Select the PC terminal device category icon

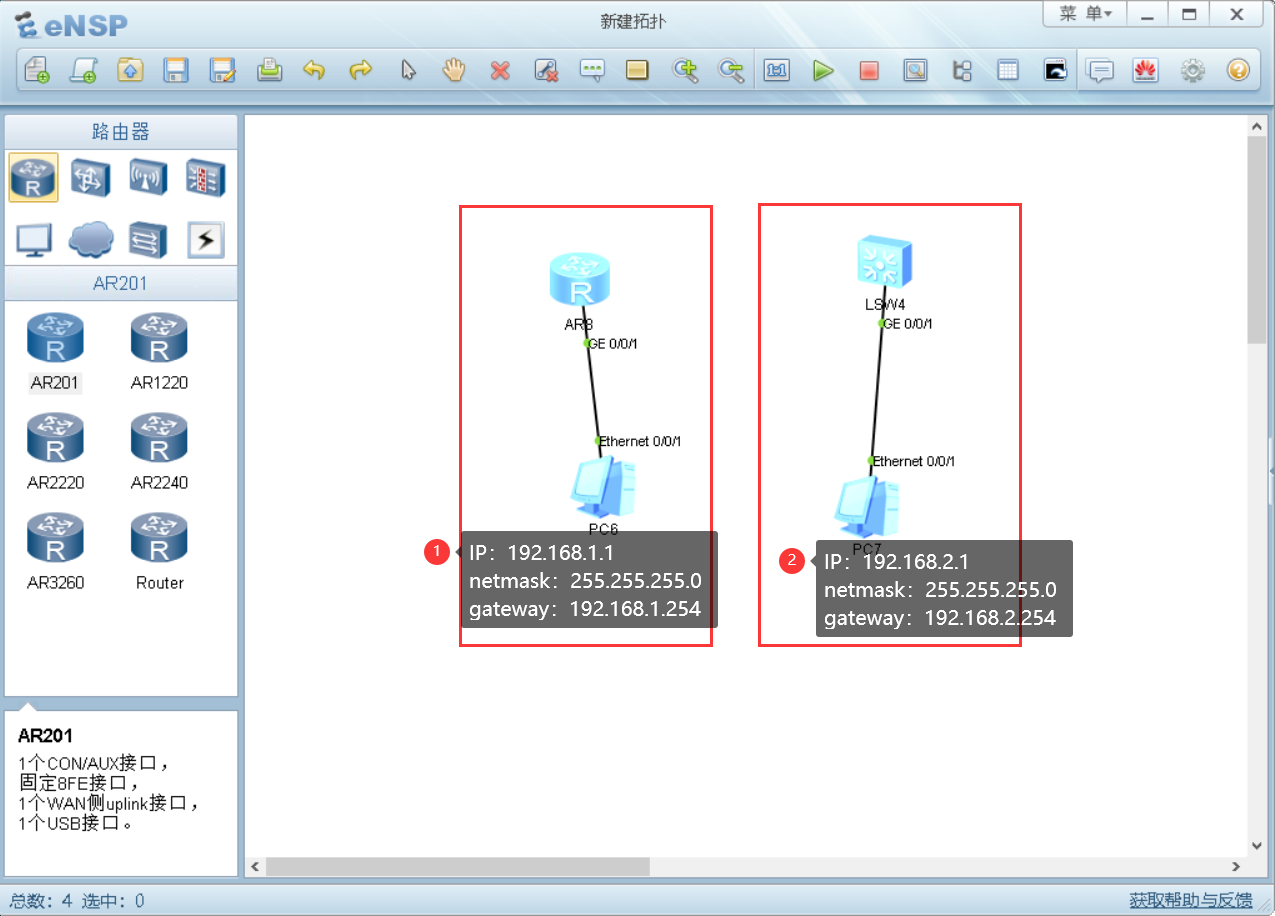coord(33,239)
